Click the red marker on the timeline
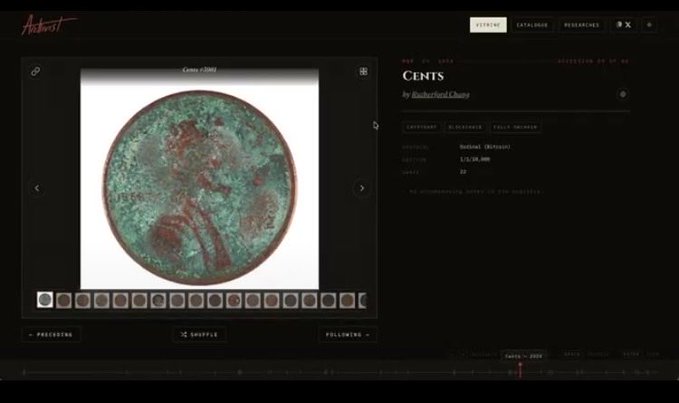 (x=520, y=370)
